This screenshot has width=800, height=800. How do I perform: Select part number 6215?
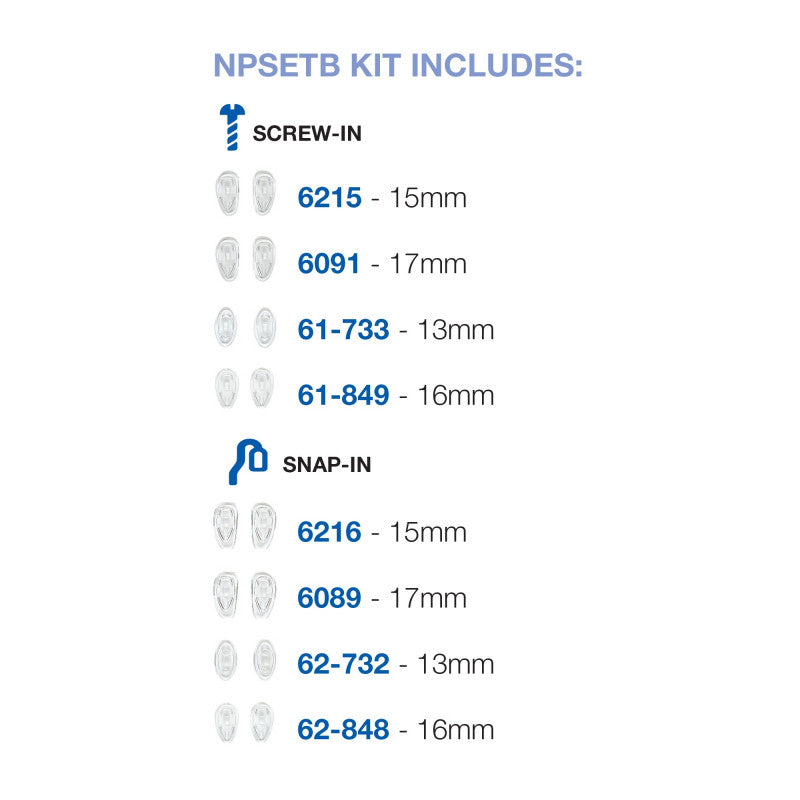329,198
